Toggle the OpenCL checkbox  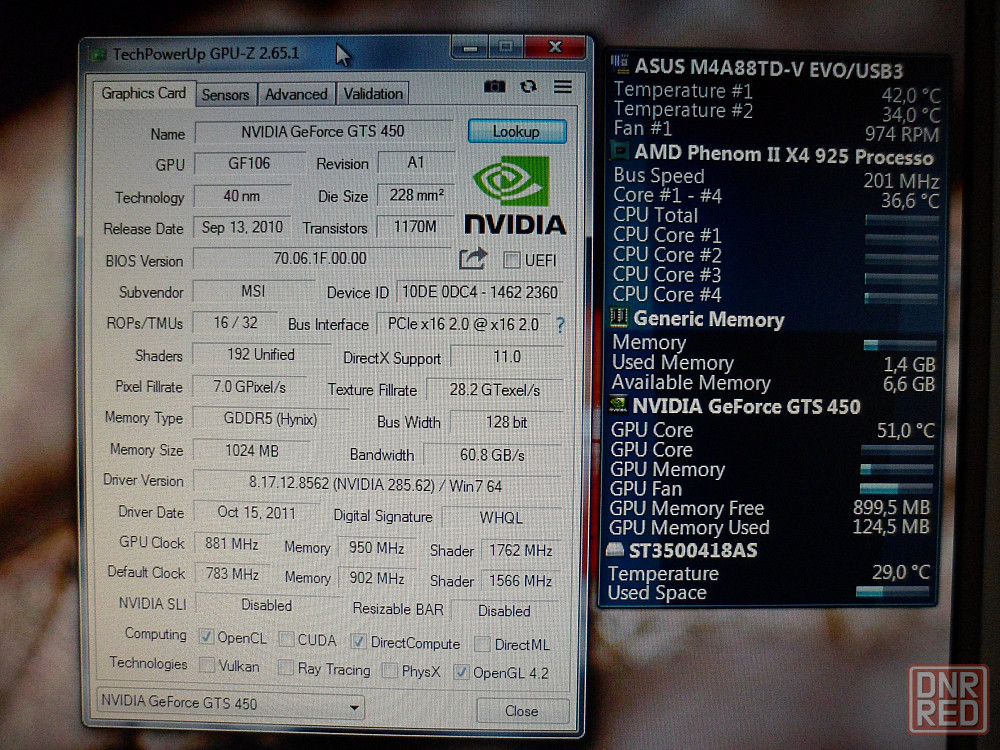click(206, 636)
